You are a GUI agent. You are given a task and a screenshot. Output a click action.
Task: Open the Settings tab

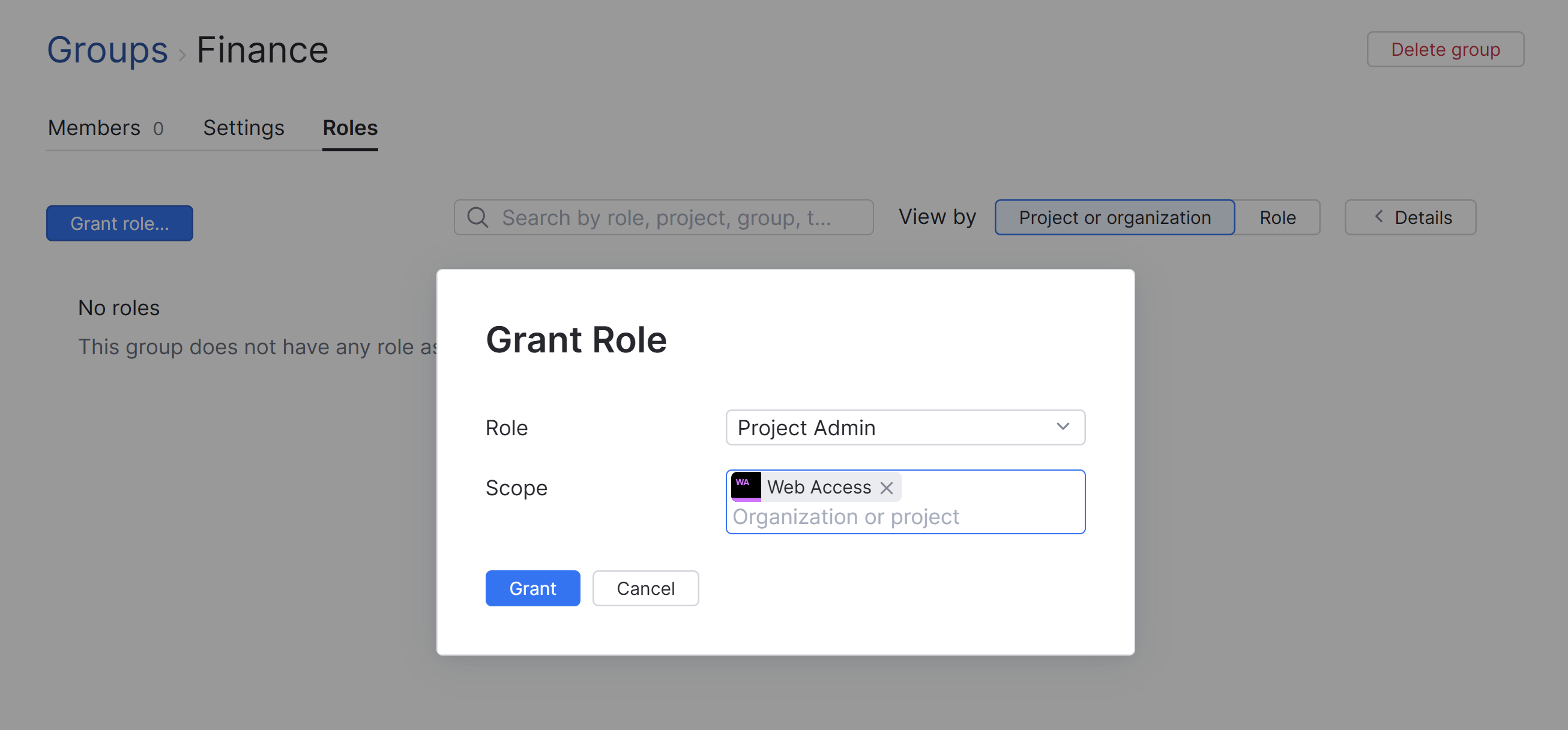point(244,128)
